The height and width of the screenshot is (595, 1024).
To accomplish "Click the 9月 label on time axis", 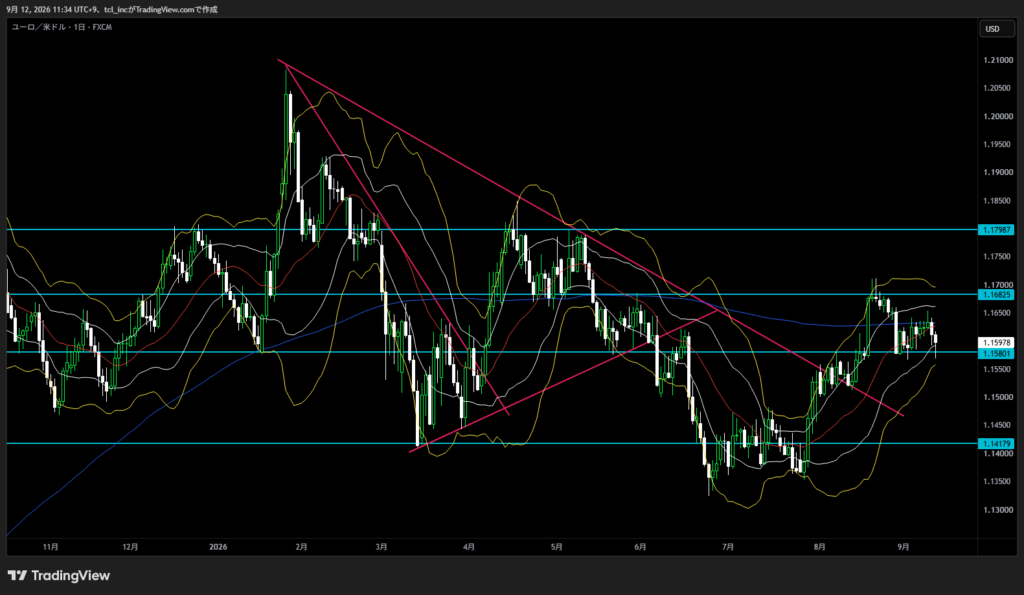I will click(x=903, y=547).
